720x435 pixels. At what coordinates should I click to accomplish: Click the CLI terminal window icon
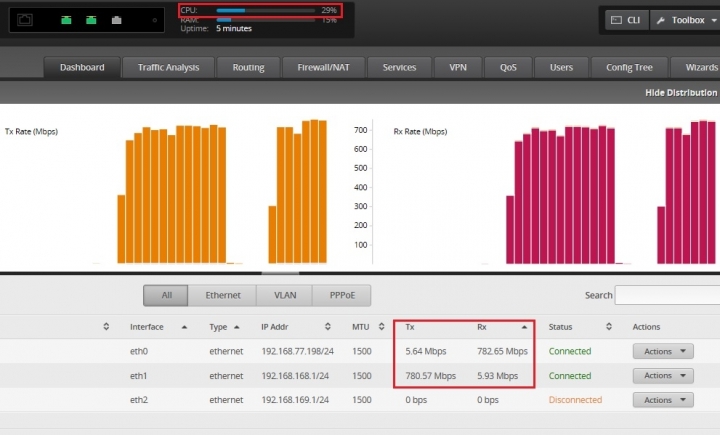[x=616, y=20]
